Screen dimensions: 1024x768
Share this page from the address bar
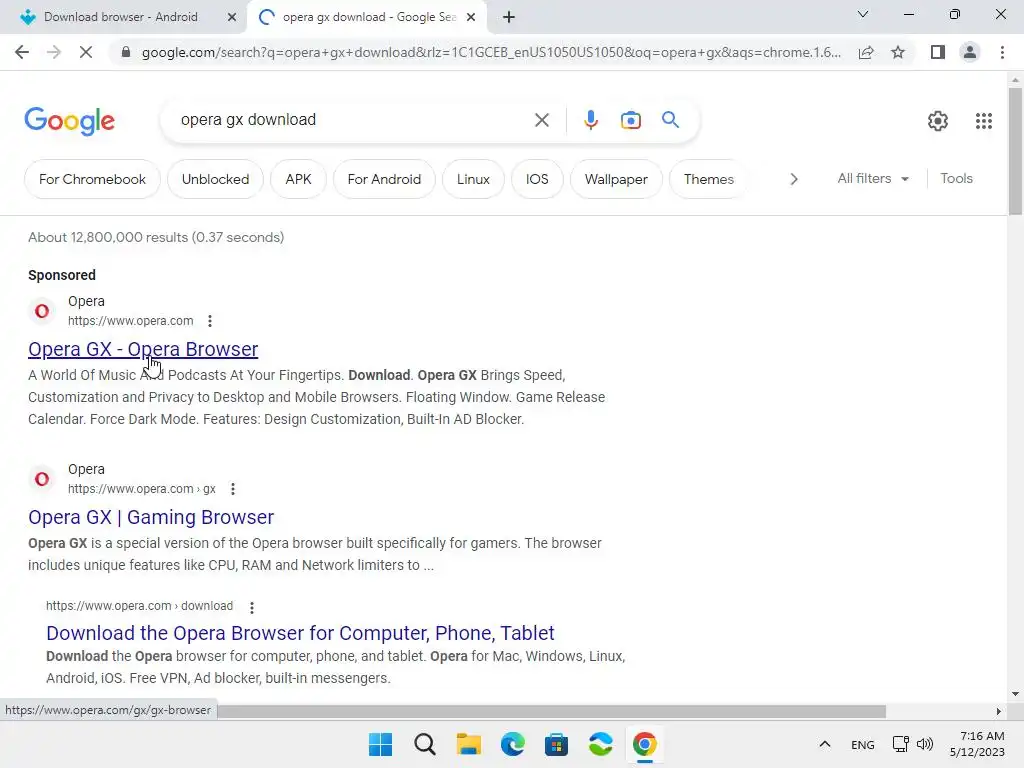tap(866, 52)
